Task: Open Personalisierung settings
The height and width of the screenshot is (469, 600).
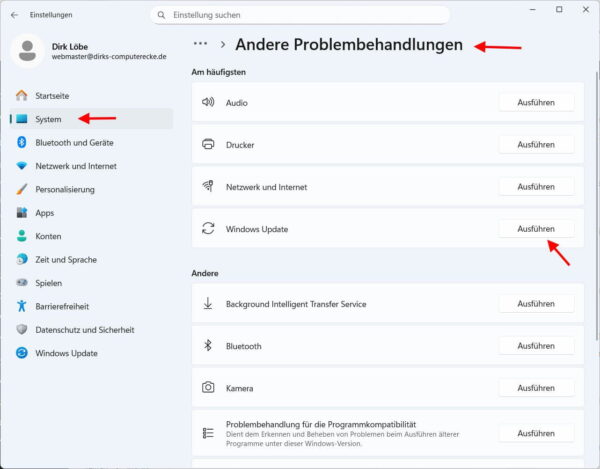Action: 91,189
